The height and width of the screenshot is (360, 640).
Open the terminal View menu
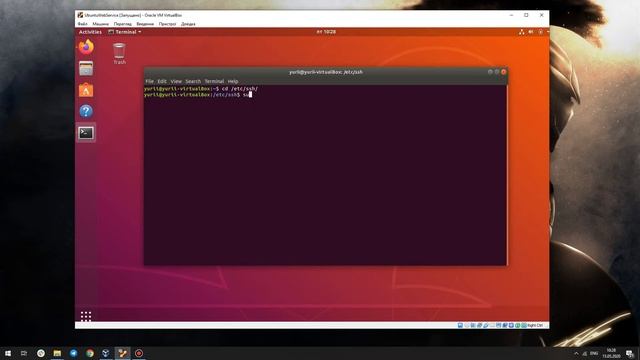[x=176, y=81]
